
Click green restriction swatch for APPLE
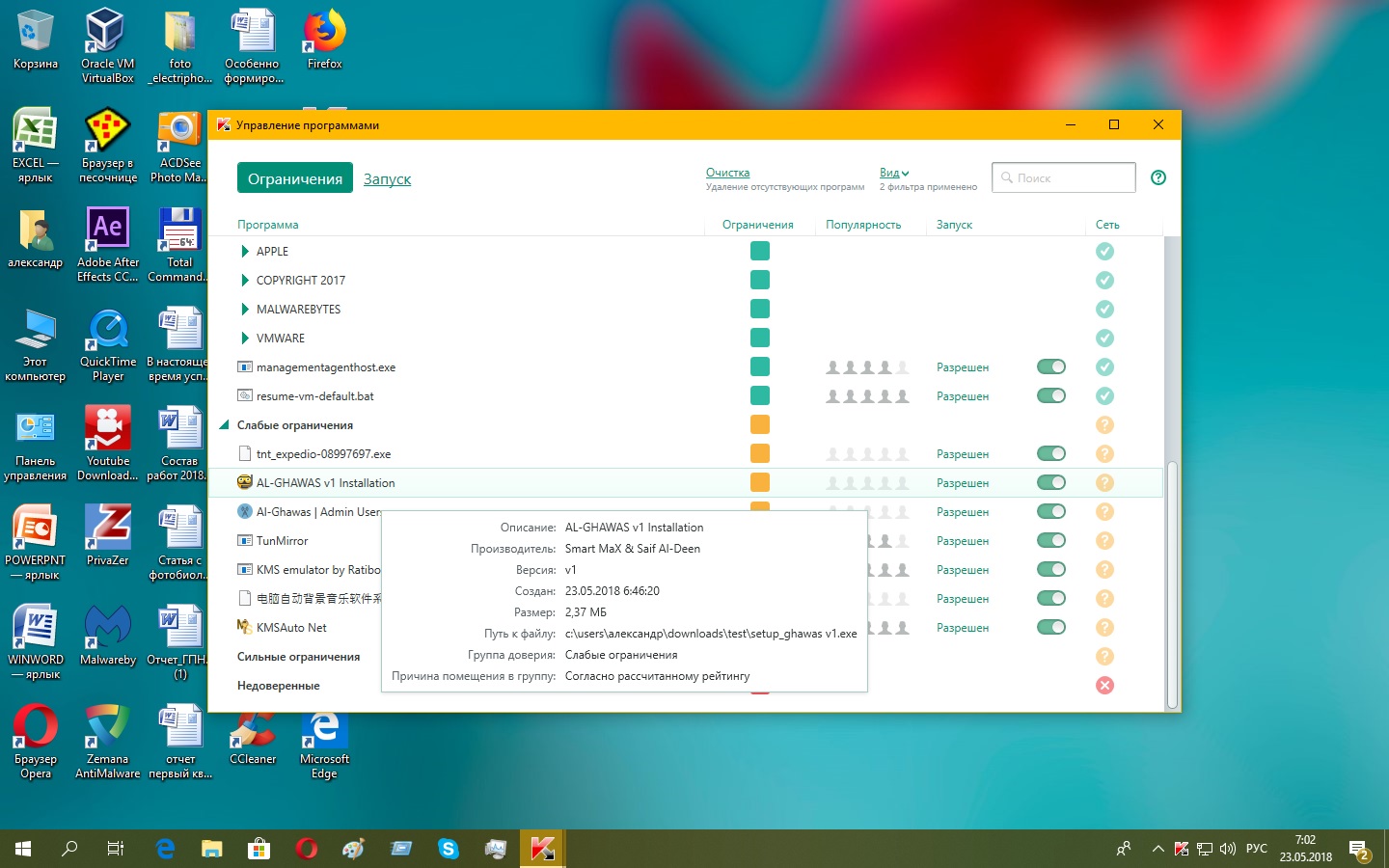[760, 251]
